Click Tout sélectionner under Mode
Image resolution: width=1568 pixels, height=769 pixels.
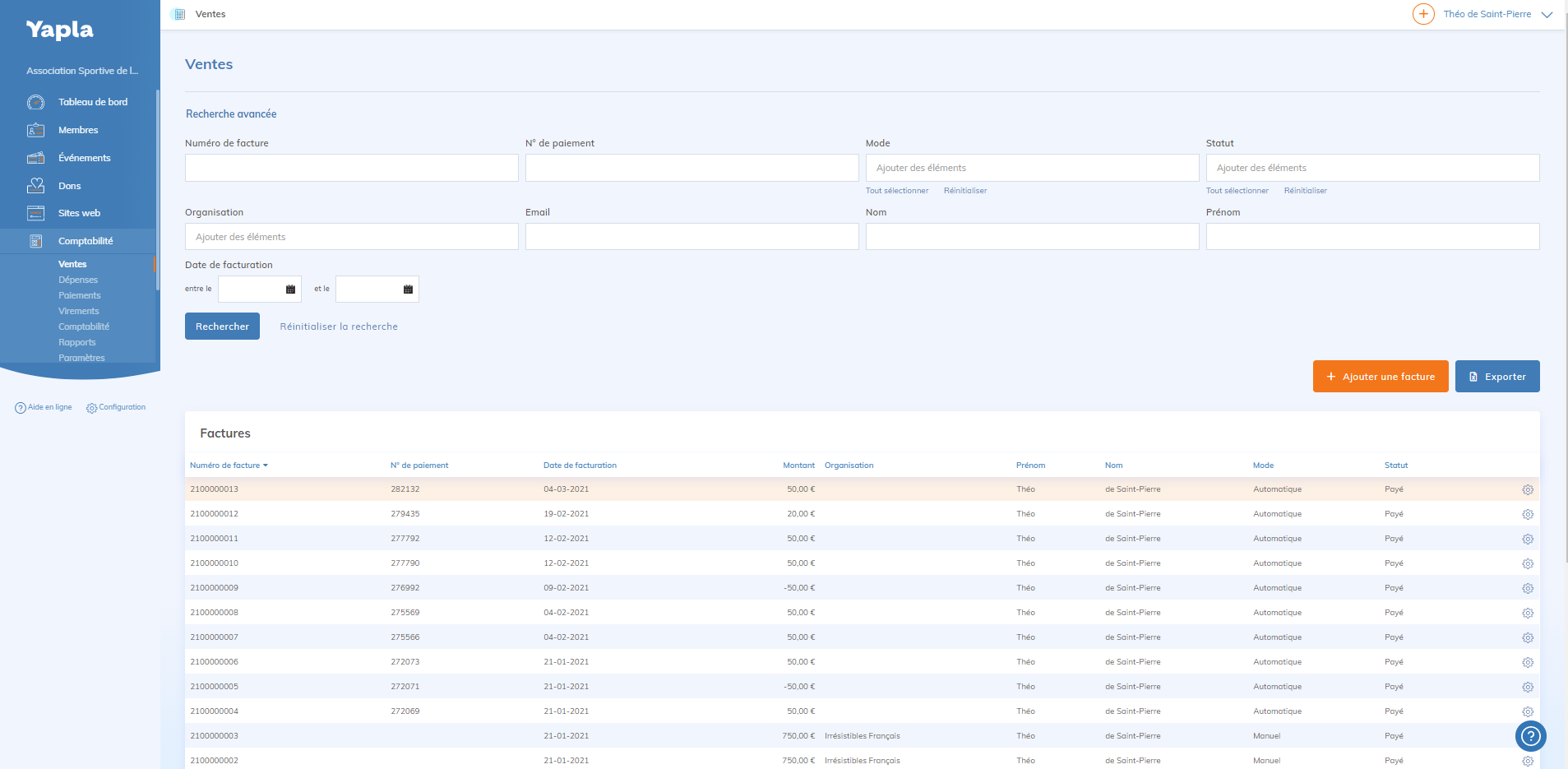tap(896, 191)
